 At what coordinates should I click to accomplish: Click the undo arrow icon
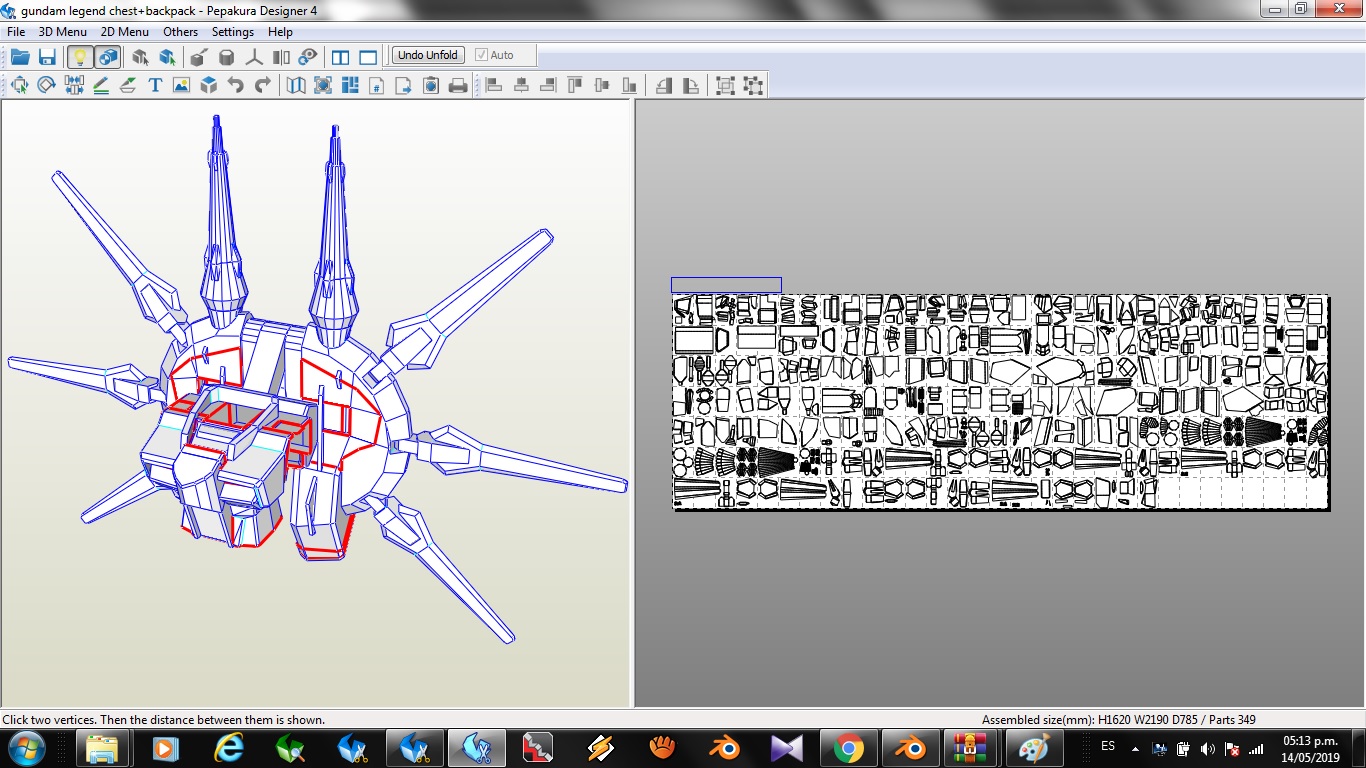(x=236, y=85)
